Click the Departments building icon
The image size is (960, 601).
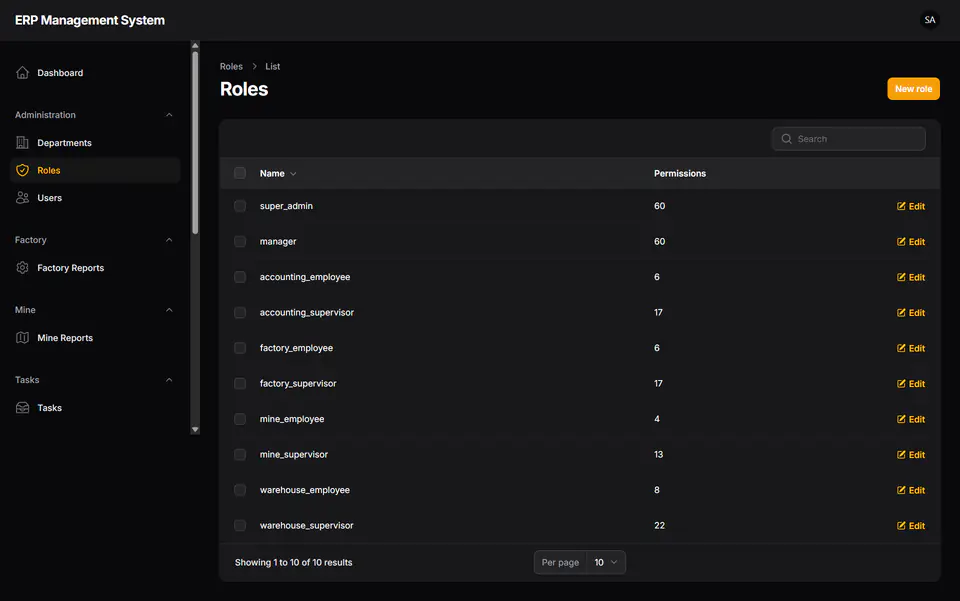point(23,143)
